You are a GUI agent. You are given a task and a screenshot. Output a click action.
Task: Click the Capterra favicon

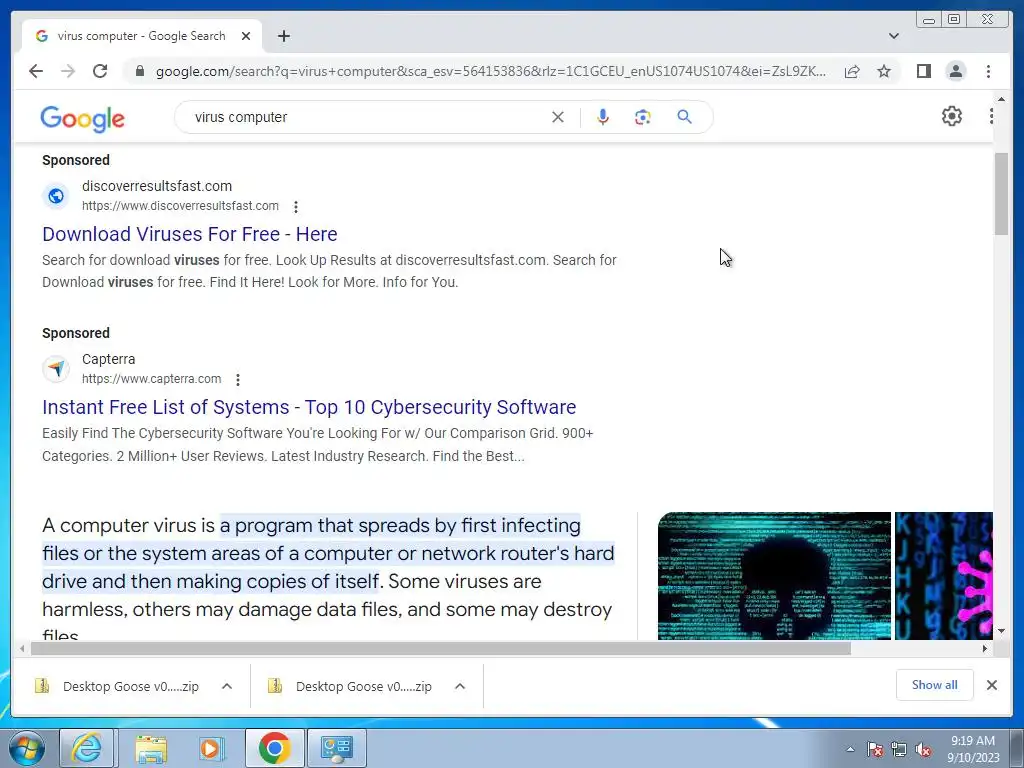pos(56,368)
